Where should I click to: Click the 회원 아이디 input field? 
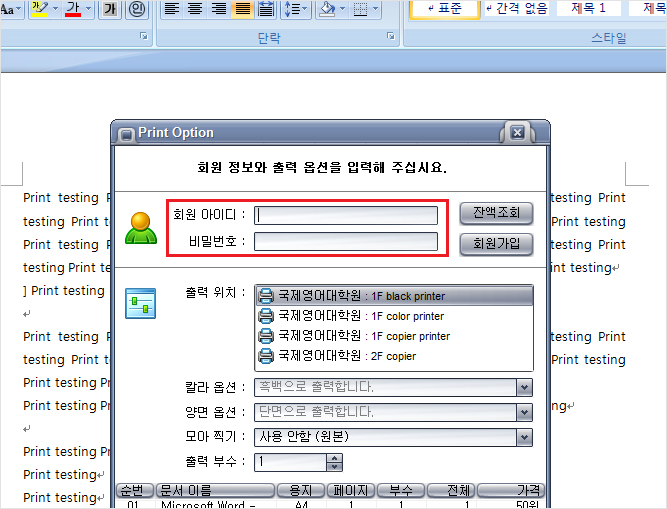pyautogui.click(x=346, y=215)
